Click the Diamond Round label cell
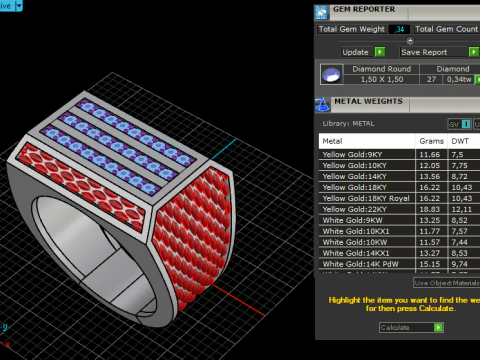The width and height of the screenshot is (480, 360). click(382, 69)
